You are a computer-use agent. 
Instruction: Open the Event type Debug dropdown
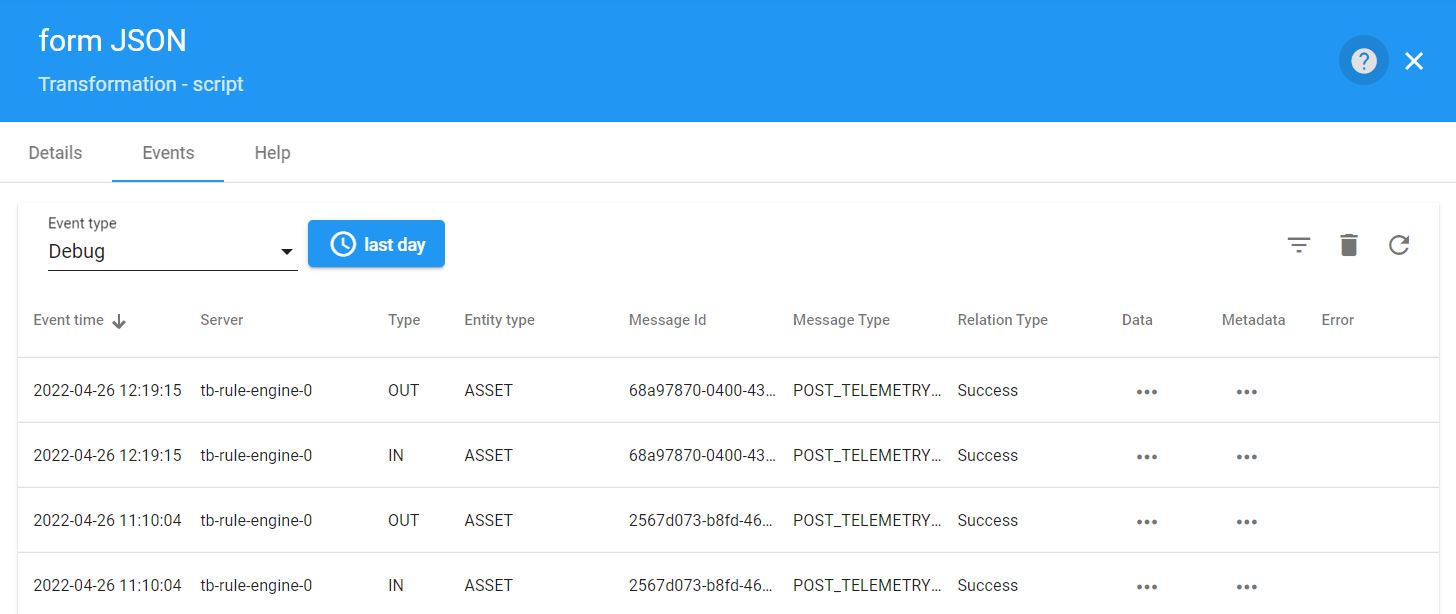pyautogui.click(x=172, y=251)
